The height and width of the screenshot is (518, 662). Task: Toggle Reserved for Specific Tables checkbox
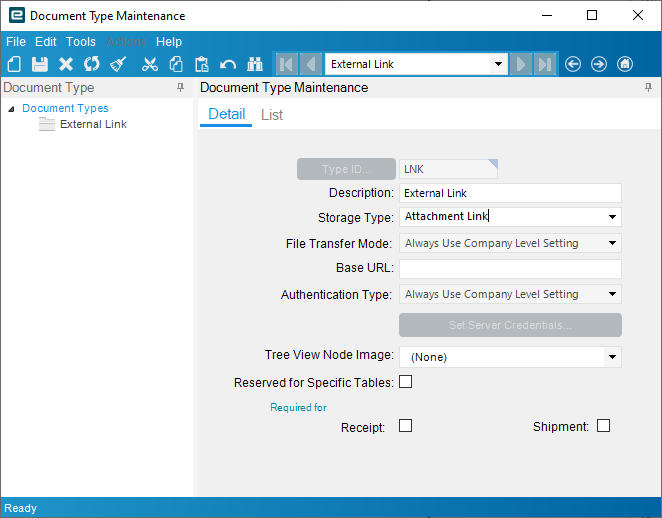point(405,382)
